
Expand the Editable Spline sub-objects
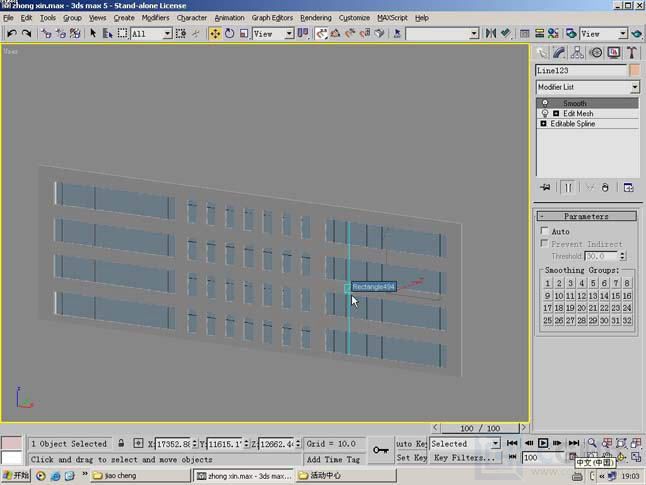point(543,124)
